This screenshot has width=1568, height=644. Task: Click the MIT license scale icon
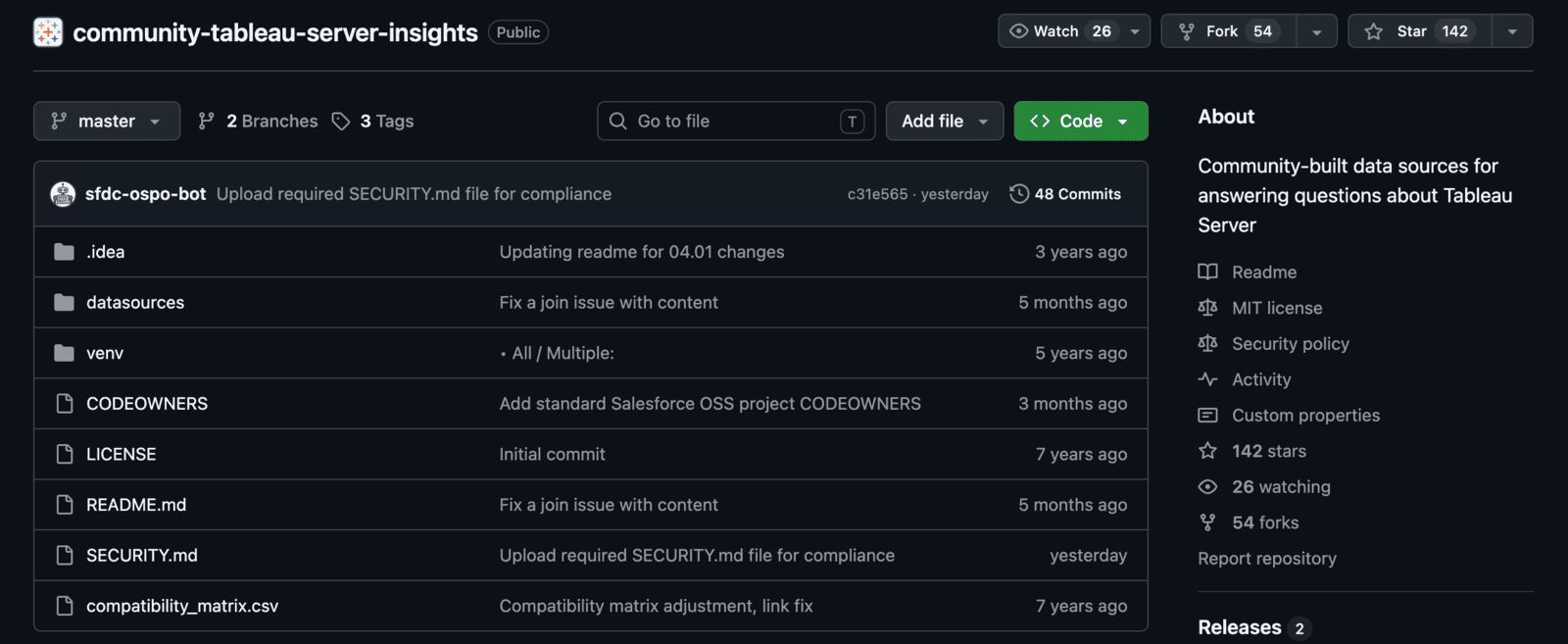[x=1208, y=308]
